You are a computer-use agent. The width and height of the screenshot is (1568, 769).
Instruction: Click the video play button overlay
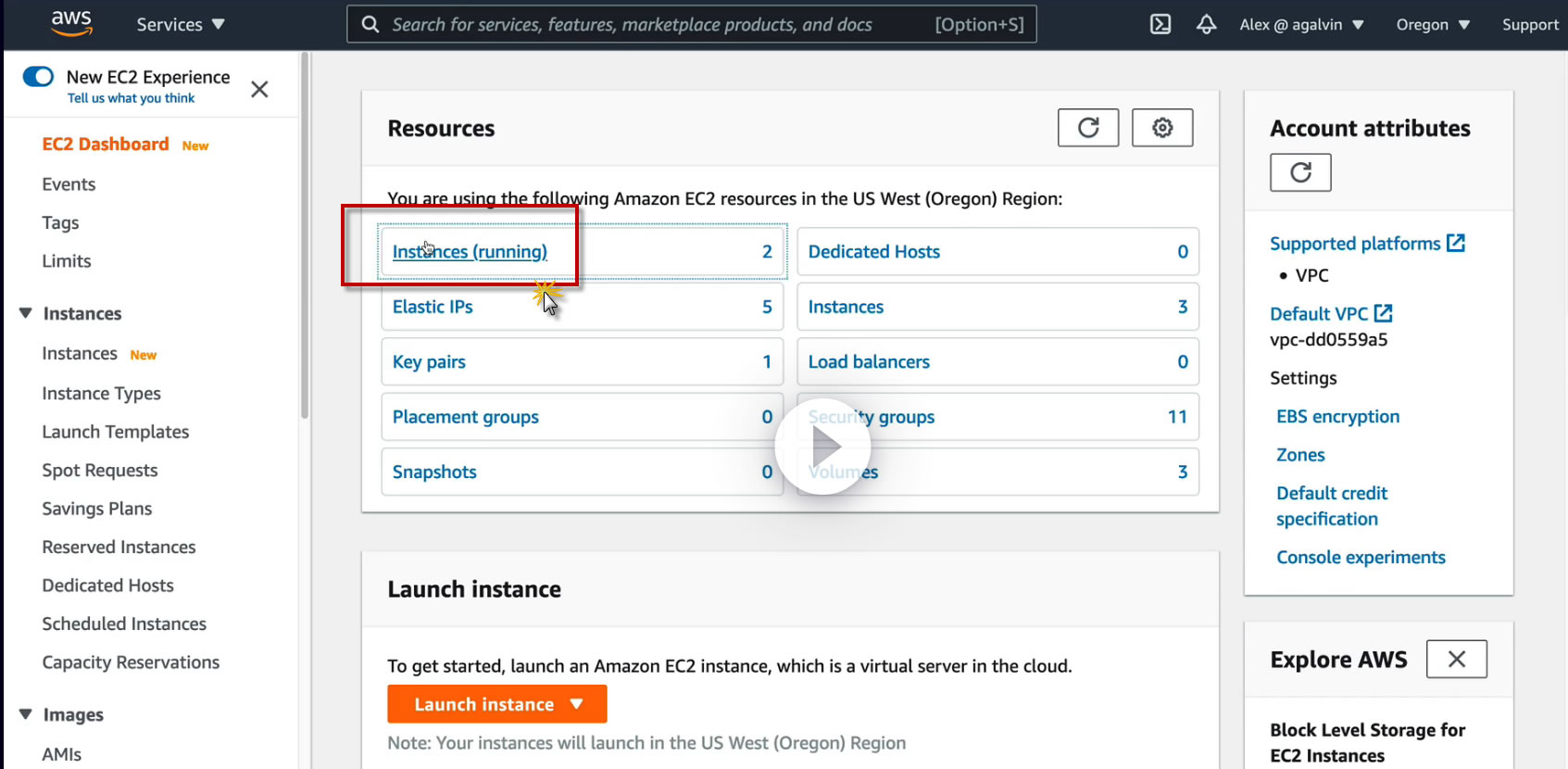(x=823, y=447)
